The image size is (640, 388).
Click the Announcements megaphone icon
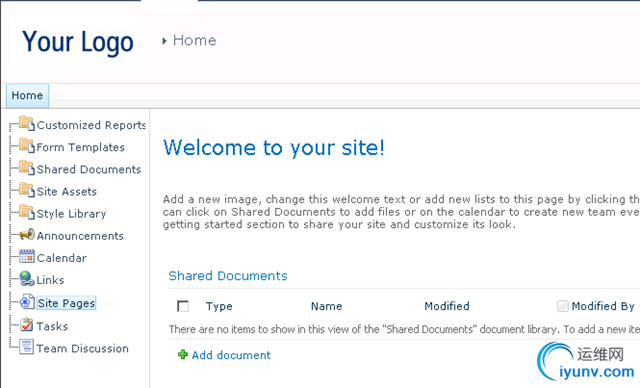tap(27, 235)
